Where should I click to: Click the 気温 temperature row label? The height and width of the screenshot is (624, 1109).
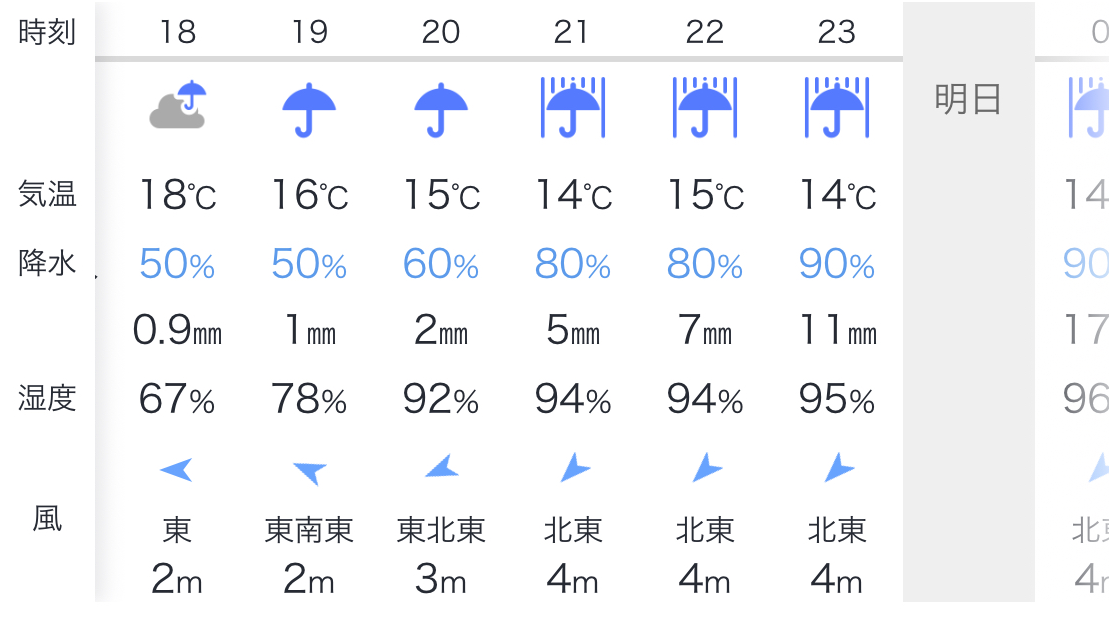pyautogui.click(x=47, y=194)
